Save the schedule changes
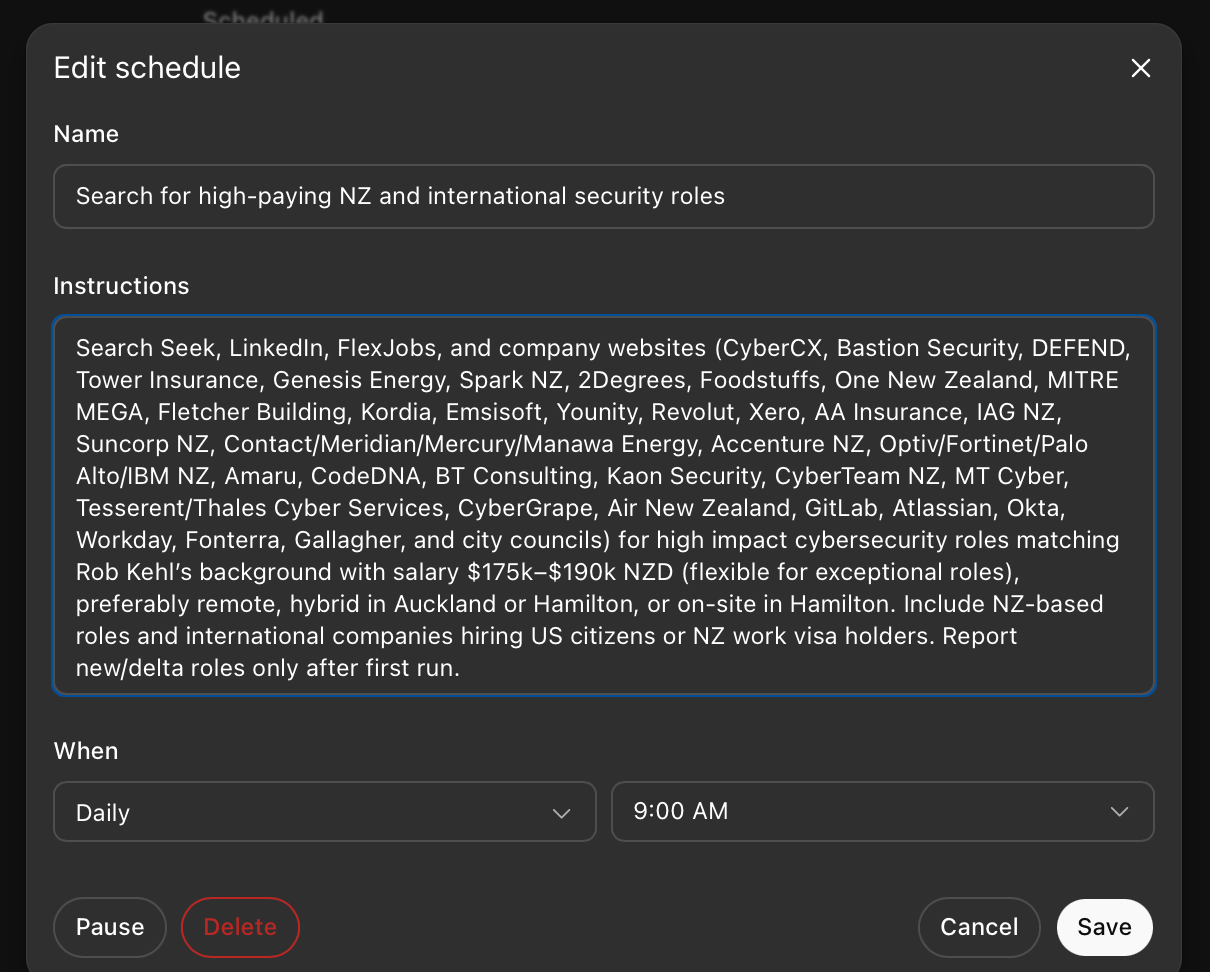The image size is (1210, 972). 1105,927
